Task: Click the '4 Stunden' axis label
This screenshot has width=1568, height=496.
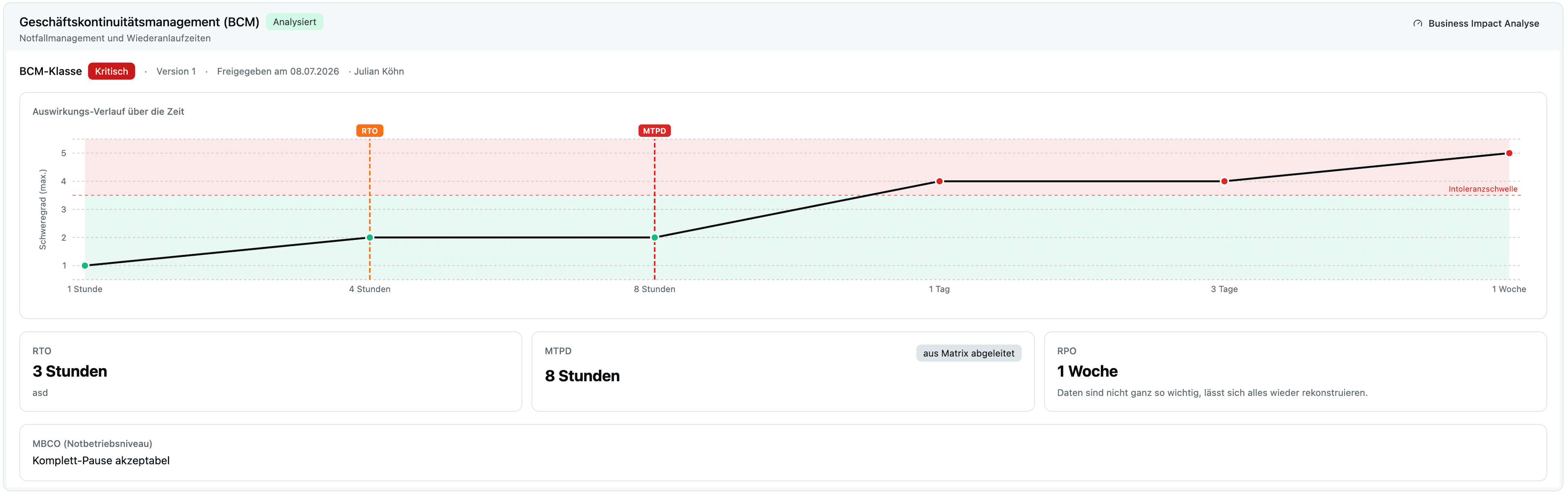Action: point(370,289)
